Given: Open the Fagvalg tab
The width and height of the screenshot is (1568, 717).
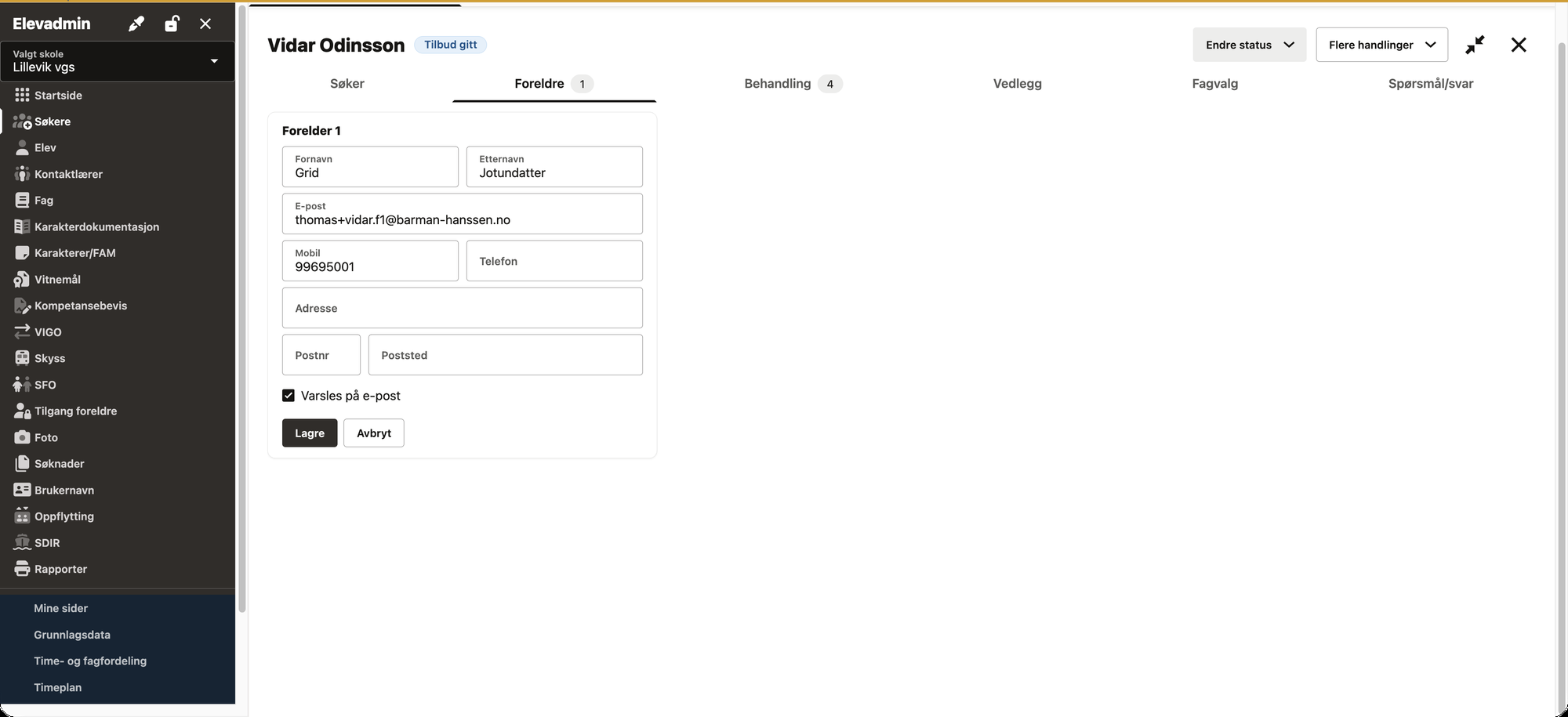Looking at the screenshot, I should click(x=1215, y=84).
